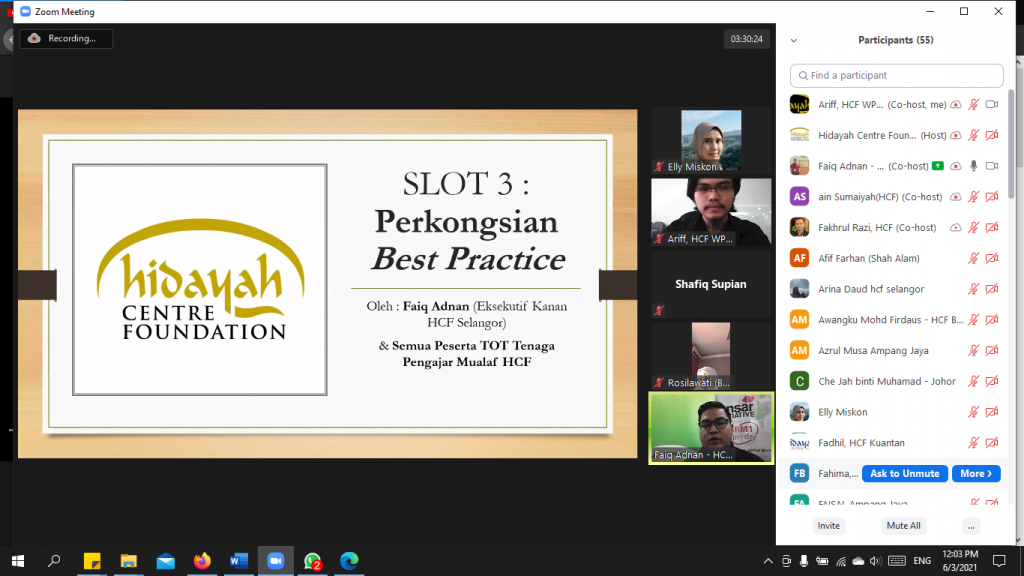This screenshot has width=1024, height=576.
Task: Click muted mic icon for Afif Farhan
Action: tap(973, 258)
